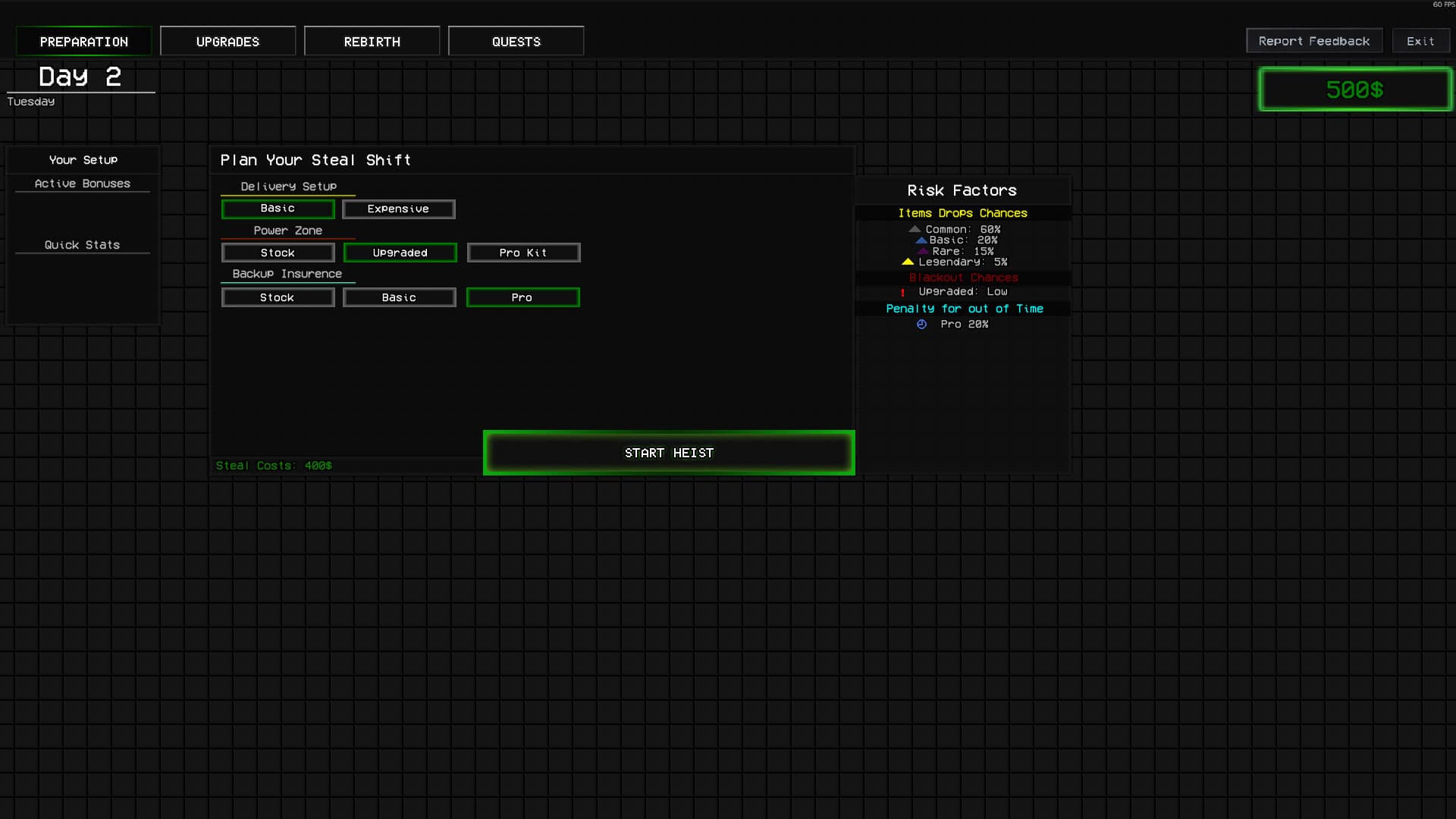Screen dimensions: 1456x819
Task: Click the blue clock icon next to Pro 20%
Action: [923, 324]
